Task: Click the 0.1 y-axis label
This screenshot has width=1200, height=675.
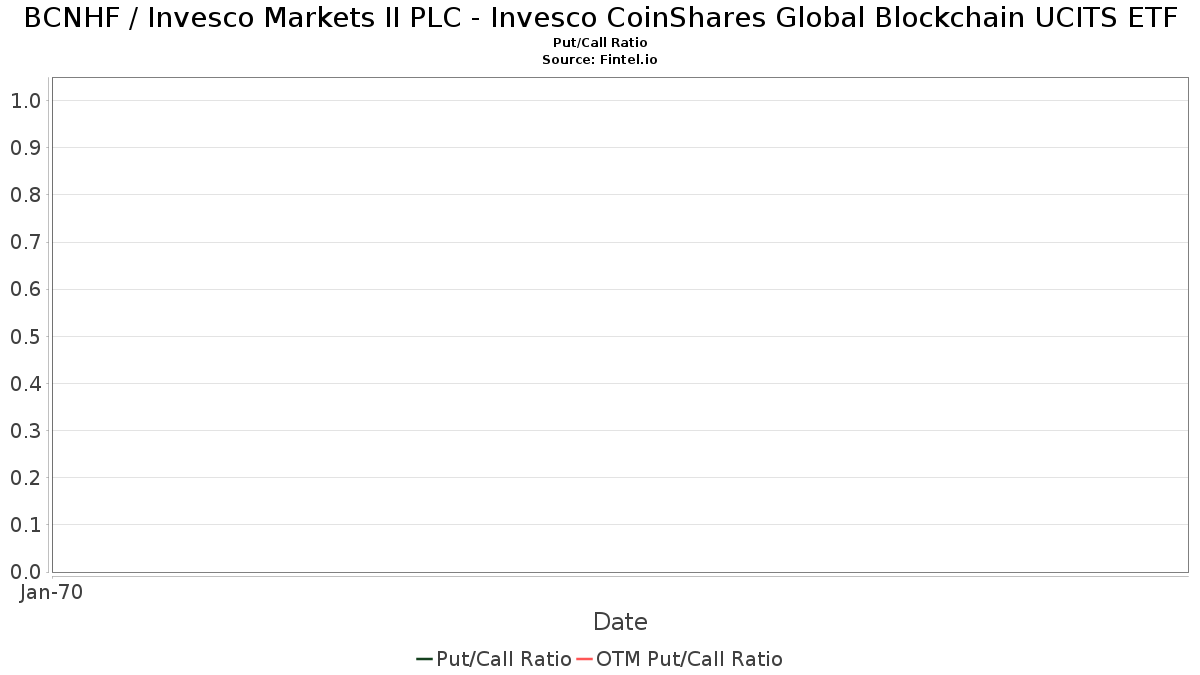Action: [x=25, y=525]
